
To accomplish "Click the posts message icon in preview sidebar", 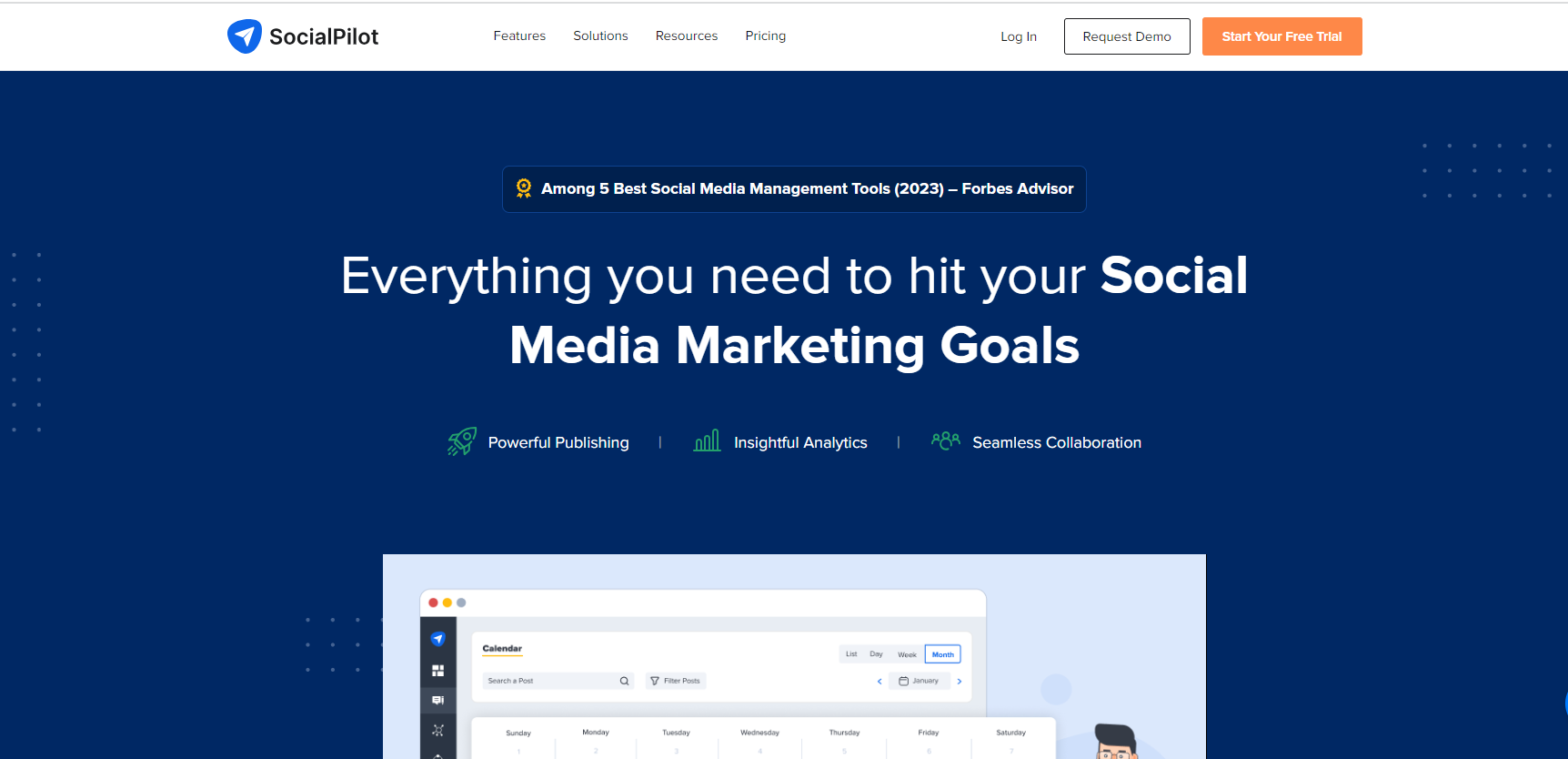I will click(x=437, y=700).
